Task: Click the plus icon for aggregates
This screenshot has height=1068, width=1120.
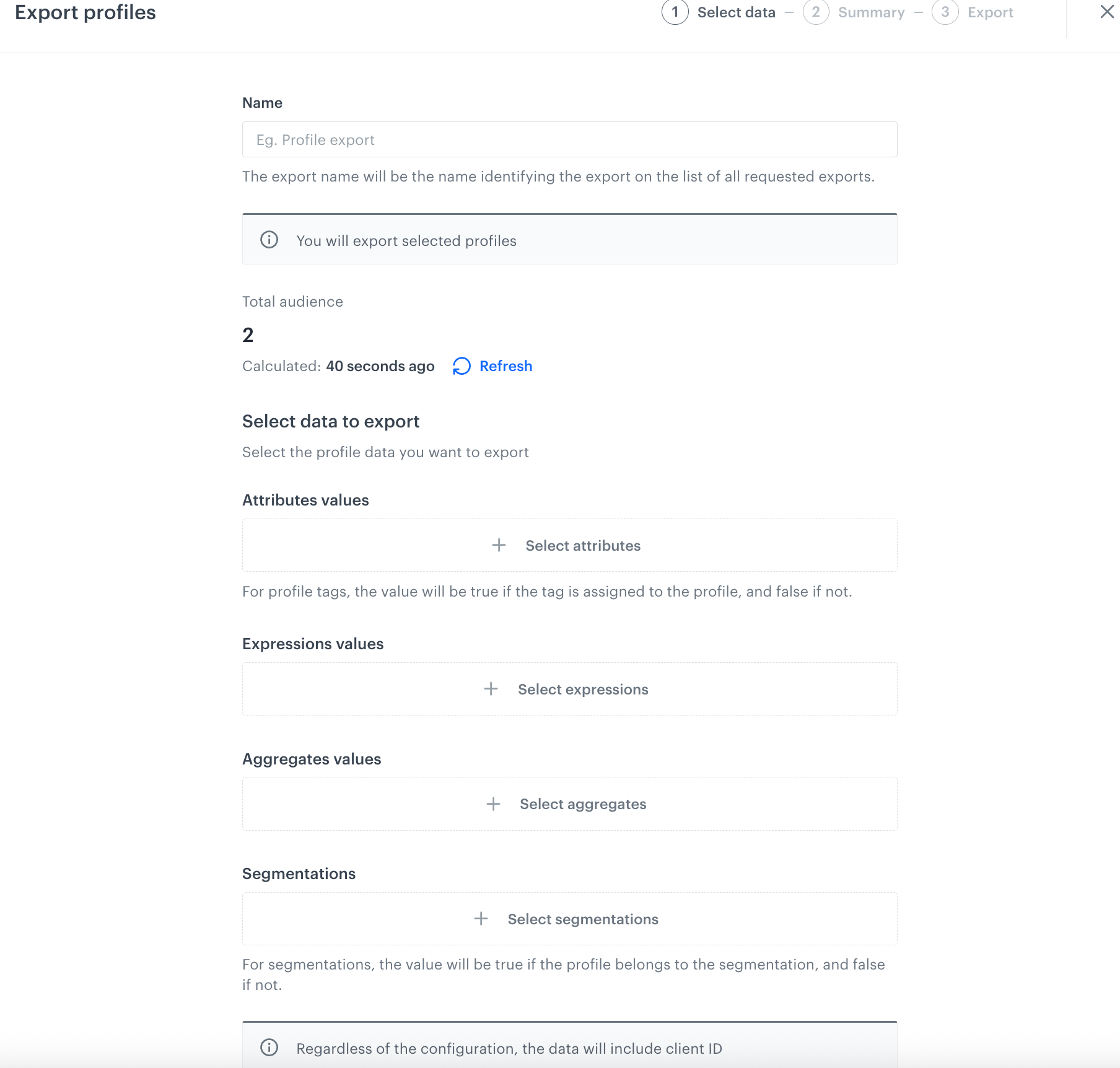Action: click(x=493, y=804)
